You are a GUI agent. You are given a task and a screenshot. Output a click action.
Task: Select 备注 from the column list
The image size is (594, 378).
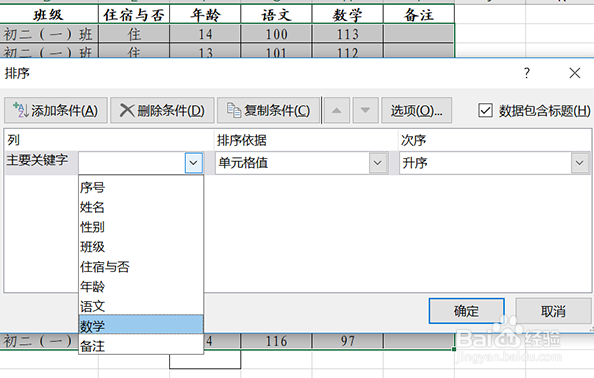click(141, 345)
